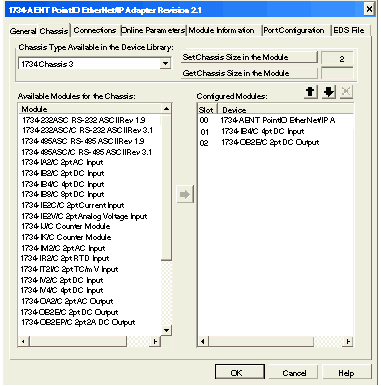Confirm with the OK button
Screen dimensions: 381x386
[x=240, y=372]
